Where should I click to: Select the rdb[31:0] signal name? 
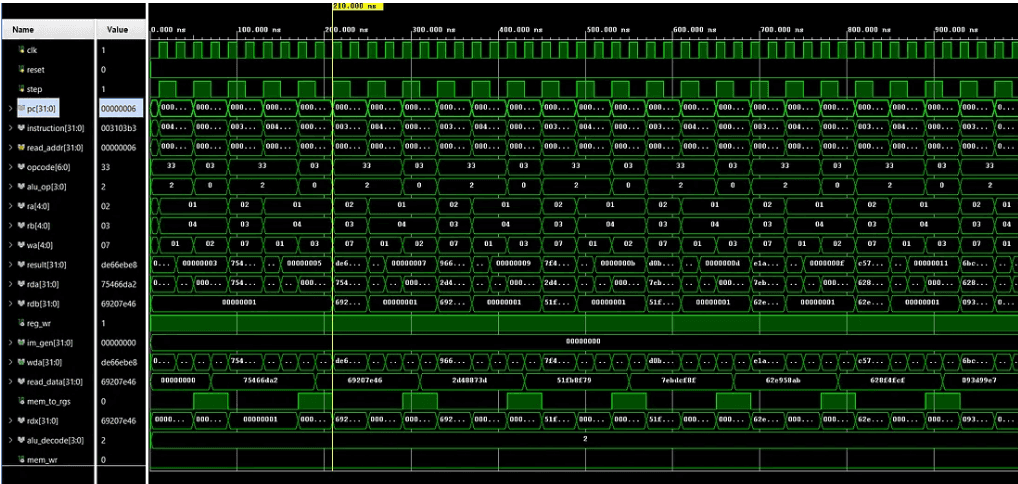click(45, 303)
